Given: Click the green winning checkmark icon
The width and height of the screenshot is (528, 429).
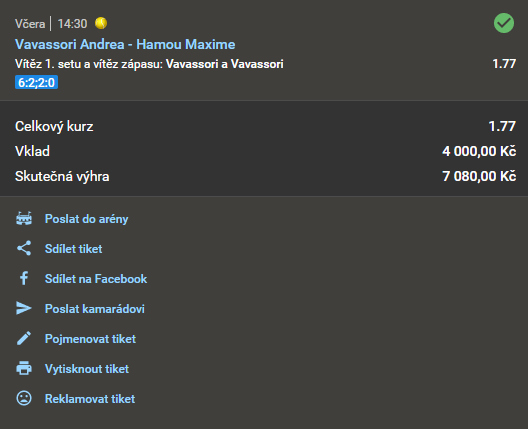Looking at the screenshot, I should [x=504, y=23].
